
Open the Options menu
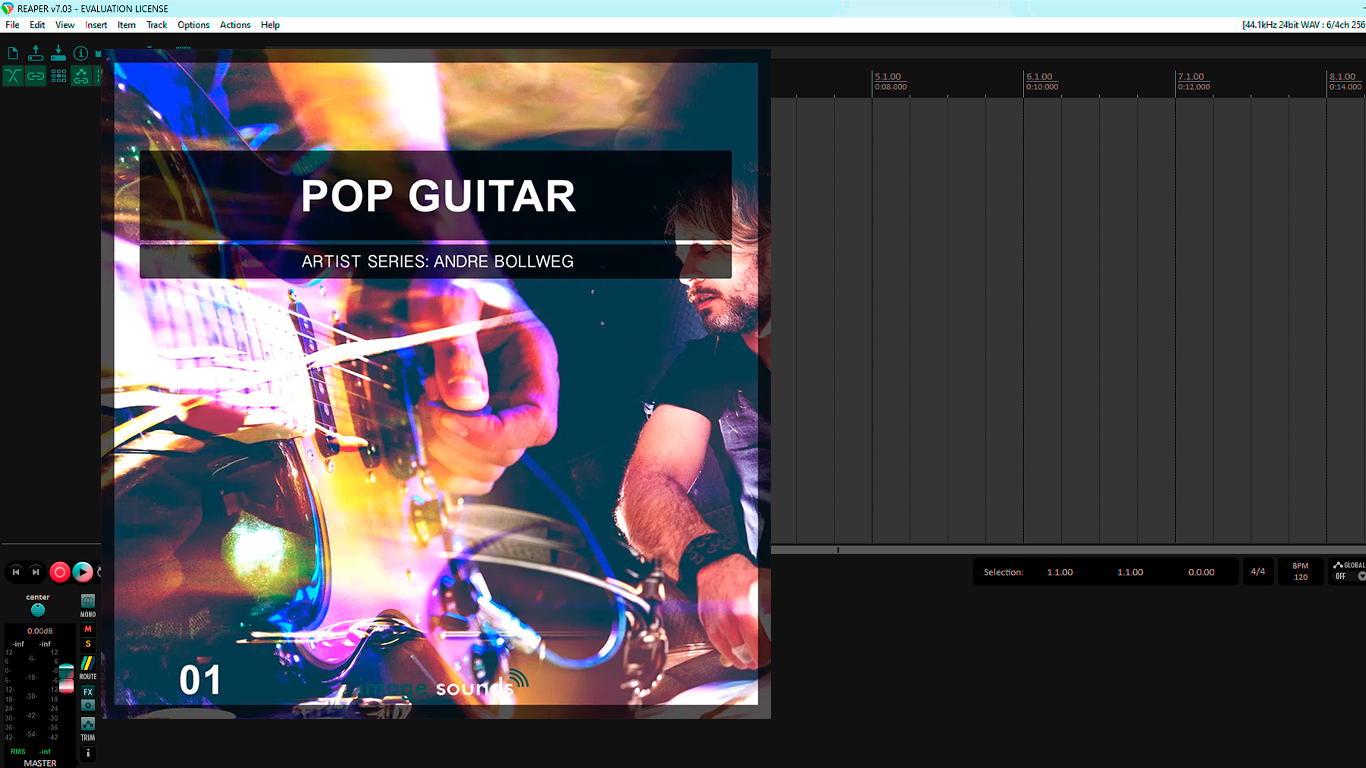pos(193,25)
